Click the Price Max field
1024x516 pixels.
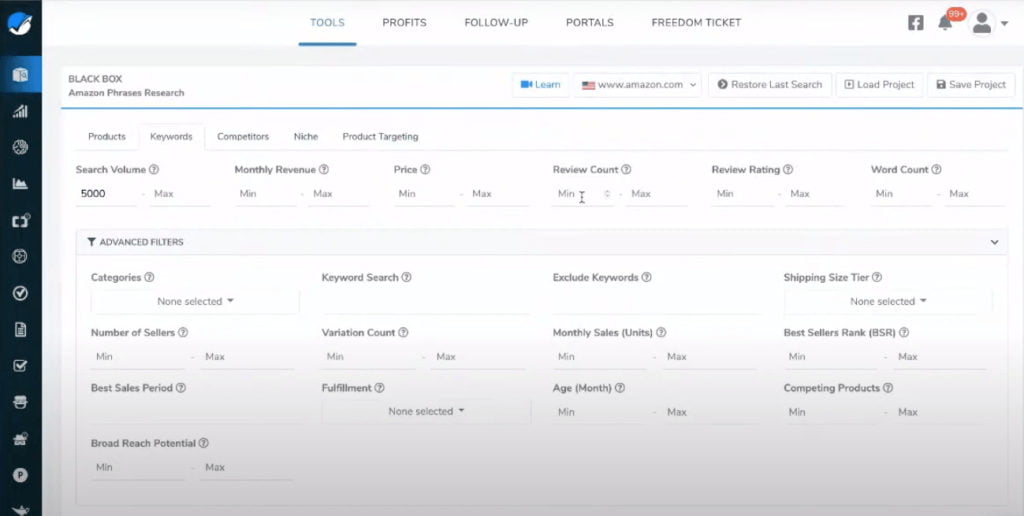pos(498,194)
